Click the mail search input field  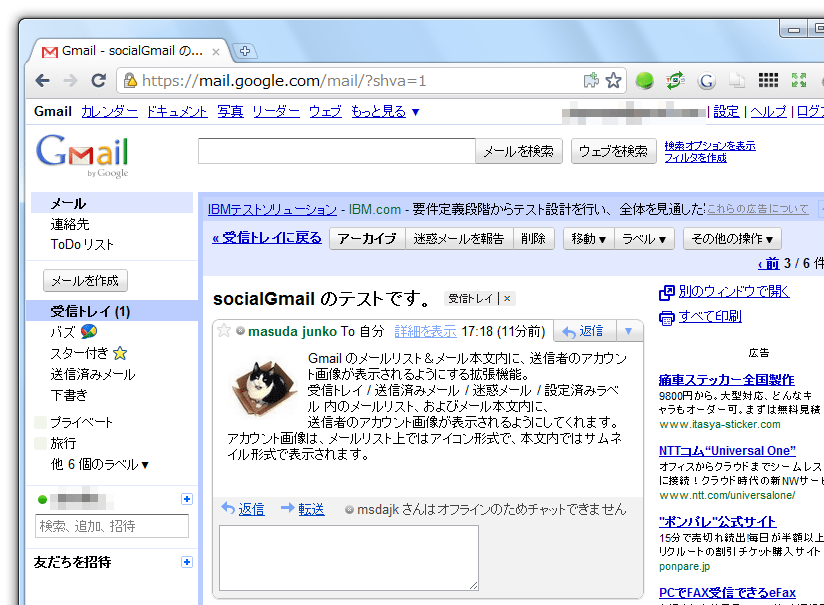pos(337,151)
